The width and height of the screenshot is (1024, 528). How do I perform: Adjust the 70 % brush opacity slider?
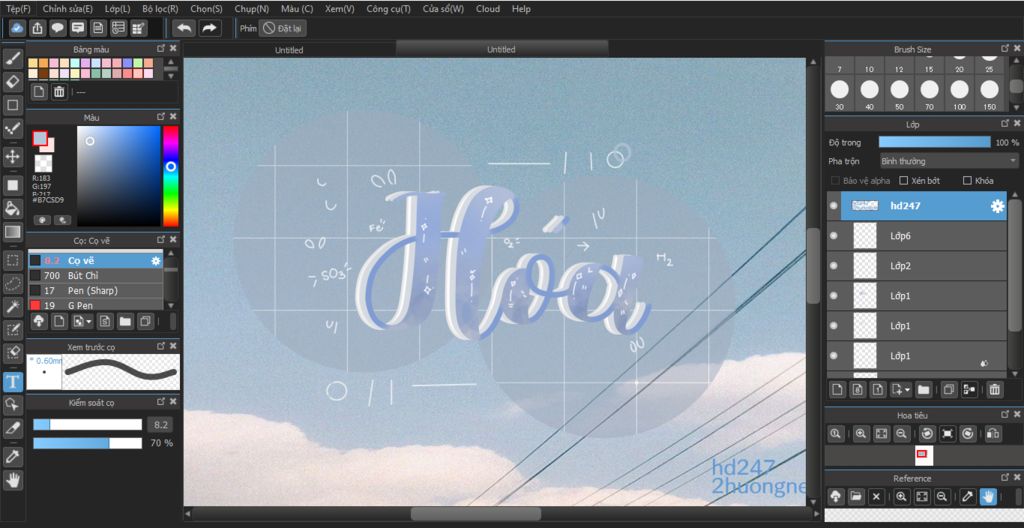[88, 443]
